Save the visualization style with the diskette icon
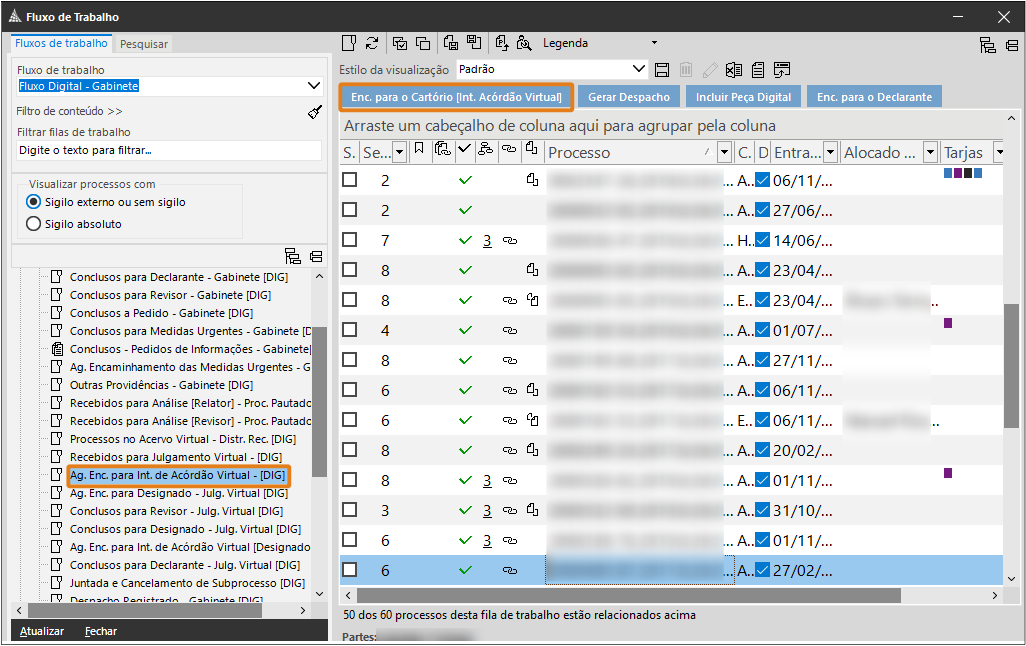This screenshot has height=646, width=1026. pyautogui.click(x=662, y=69)
